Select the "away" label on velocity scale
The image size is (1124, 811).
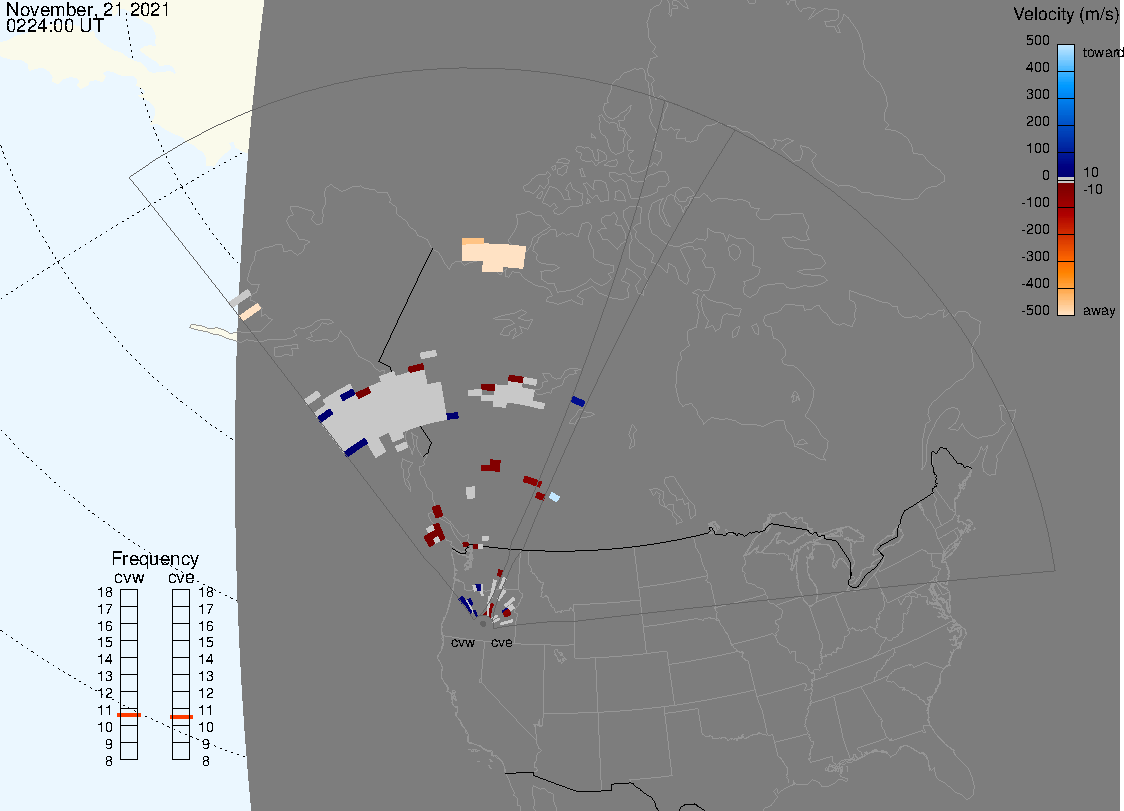click(1099, 310)
